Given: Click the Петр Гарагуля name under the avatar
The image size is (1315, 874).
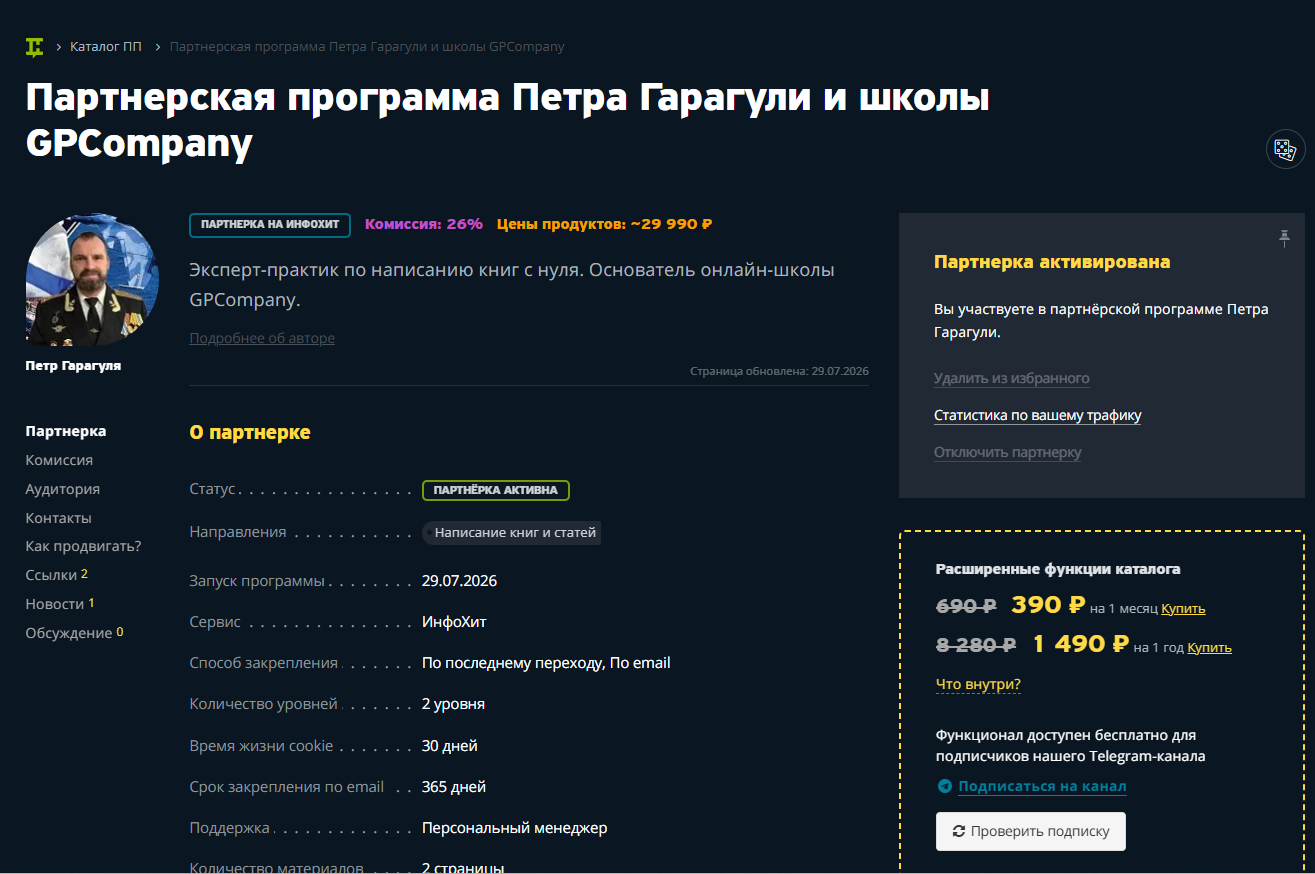Looking at the screenshot, I should tap(73, 366).
